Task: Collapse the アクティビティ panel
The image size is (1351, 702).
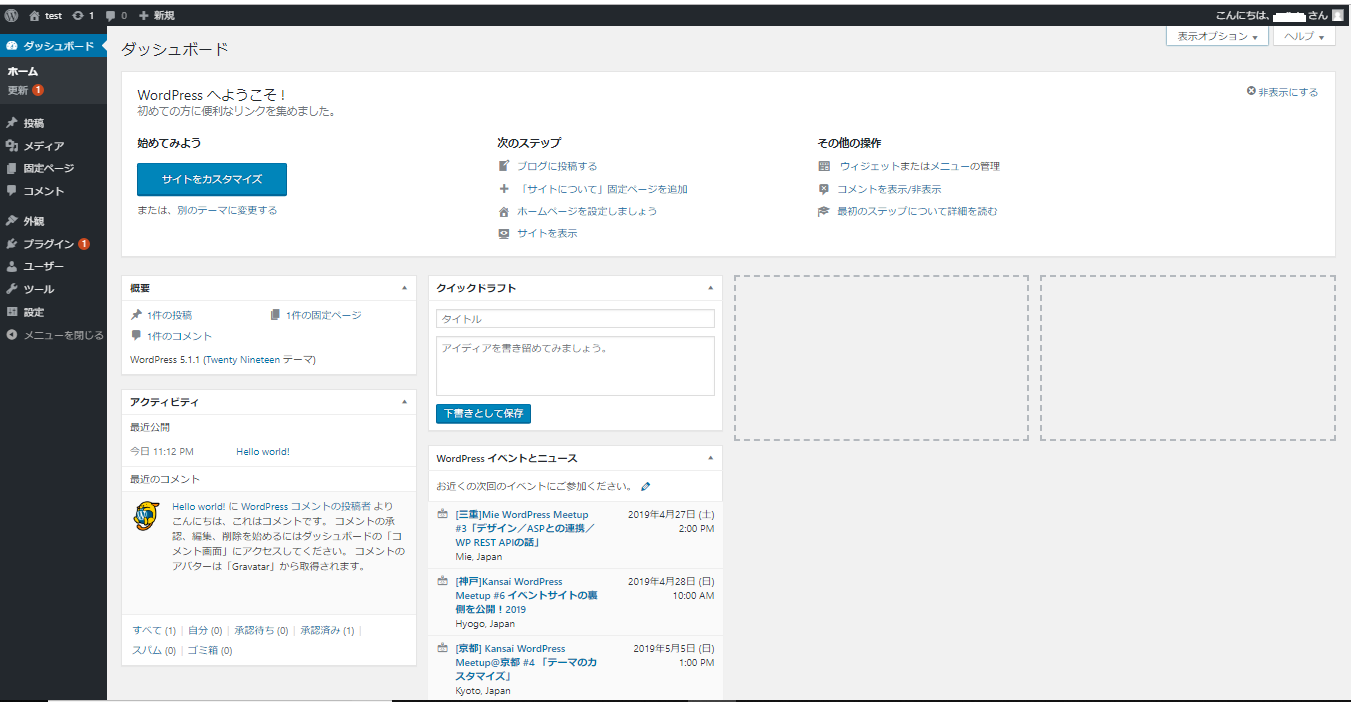Action: click(x=404, y=402)
